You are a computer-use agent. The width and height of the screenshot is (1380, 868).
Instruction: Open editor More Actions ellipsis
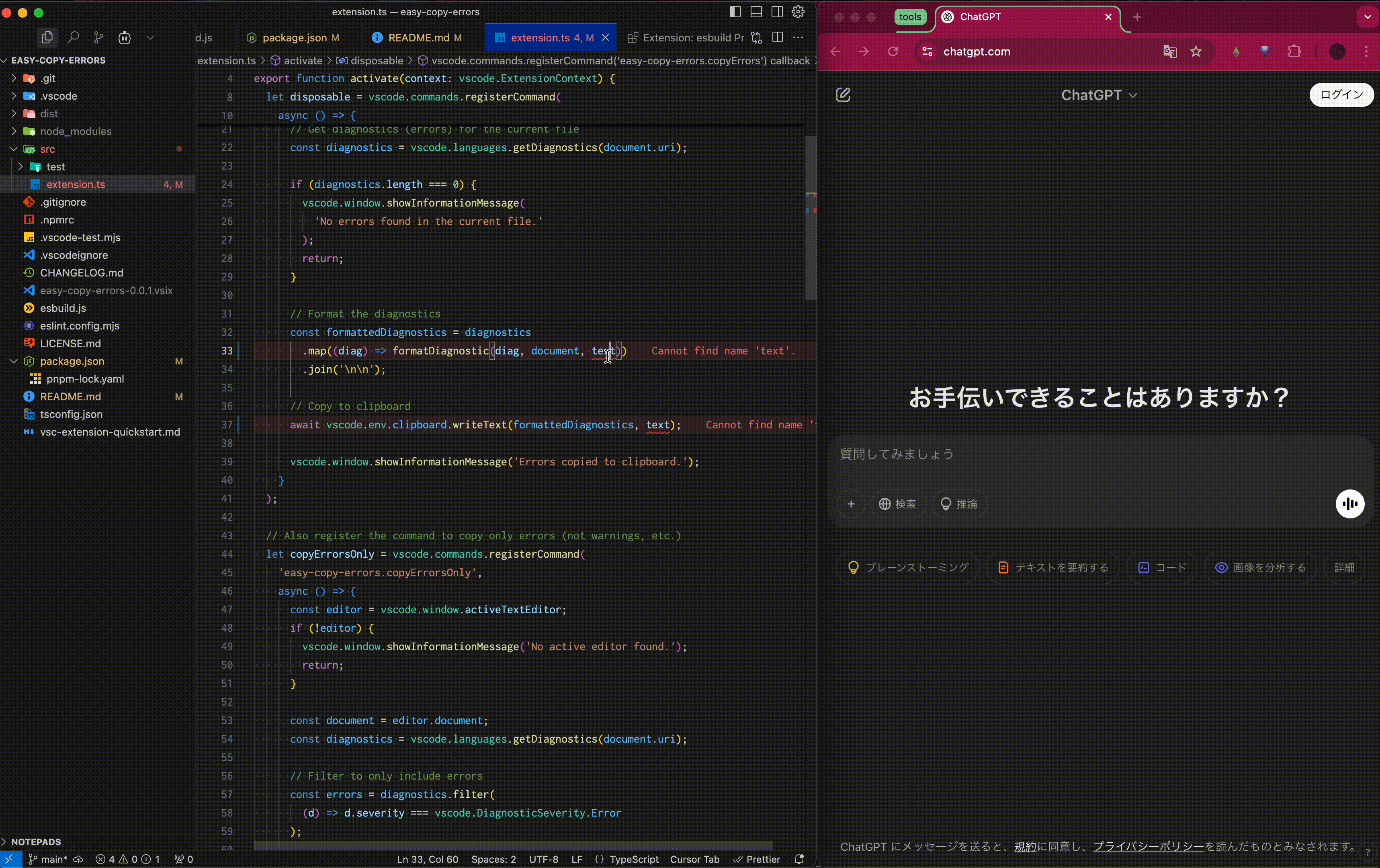click(x=798, y=38)
